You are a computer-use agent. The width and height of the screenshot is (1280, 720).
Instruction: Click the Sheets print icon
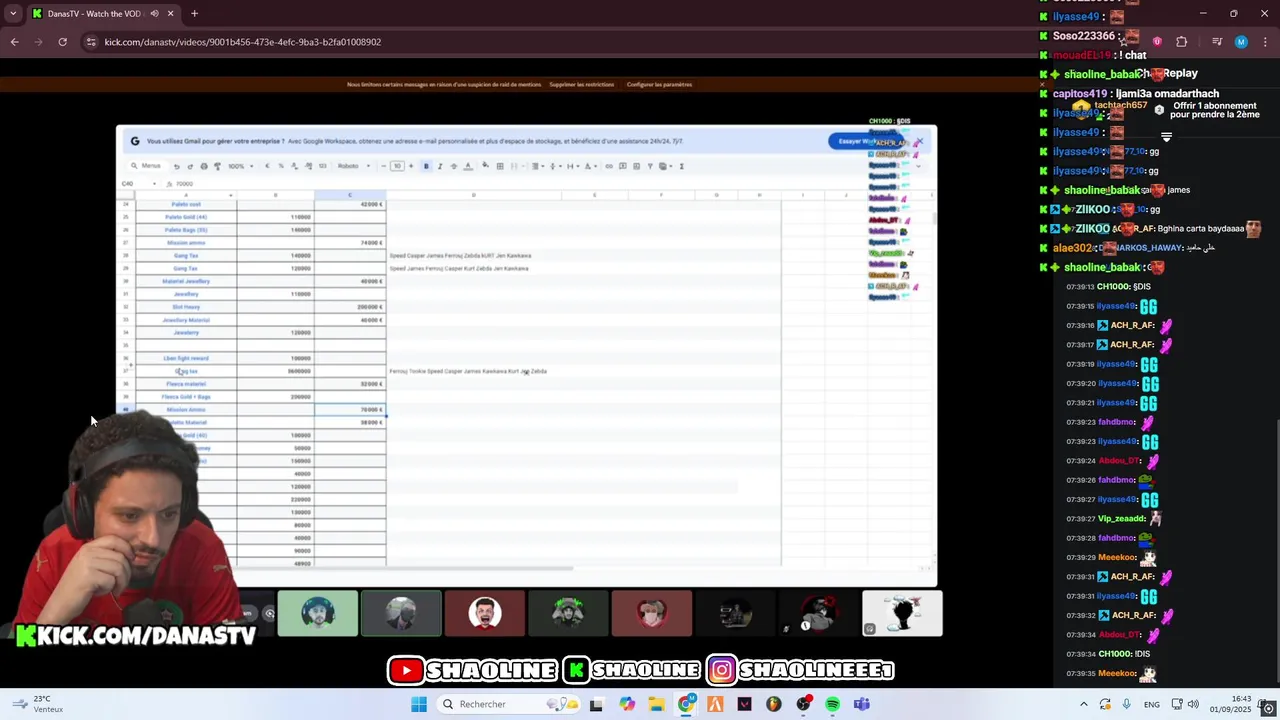[204, 166]
